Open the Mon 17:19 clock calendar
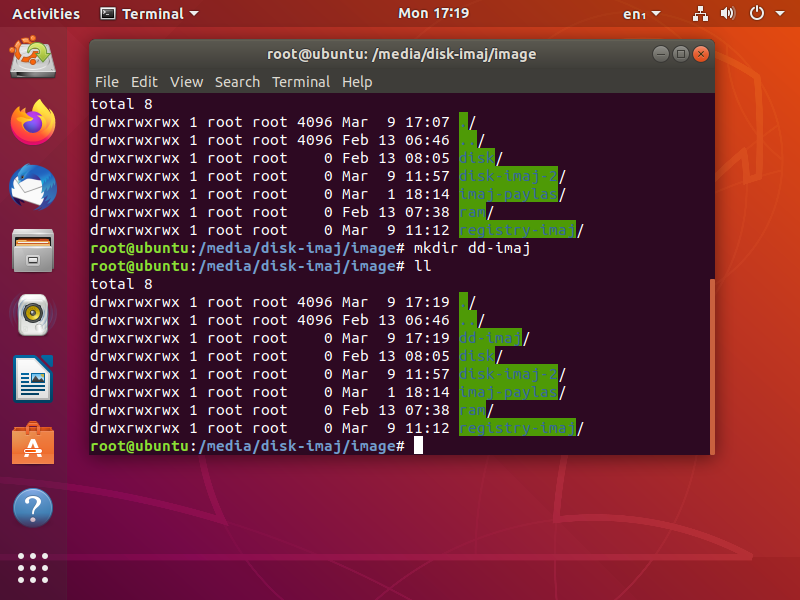This screenshot has width=800, height=600. click(x=433, y=13)
